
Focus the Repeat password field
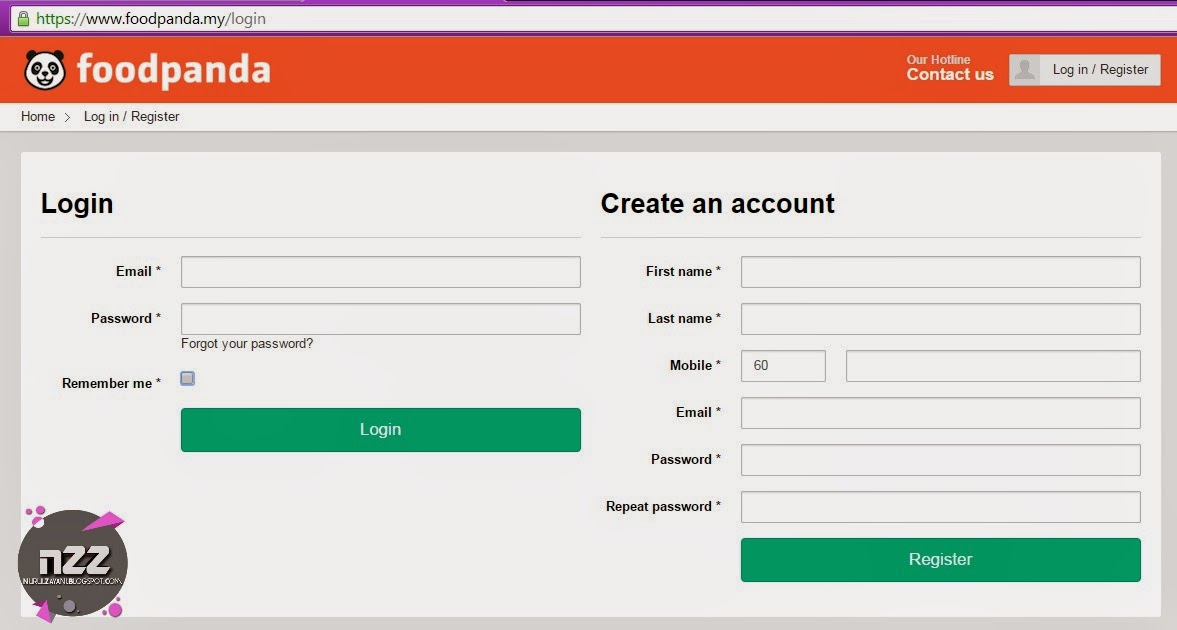point(941,507)
